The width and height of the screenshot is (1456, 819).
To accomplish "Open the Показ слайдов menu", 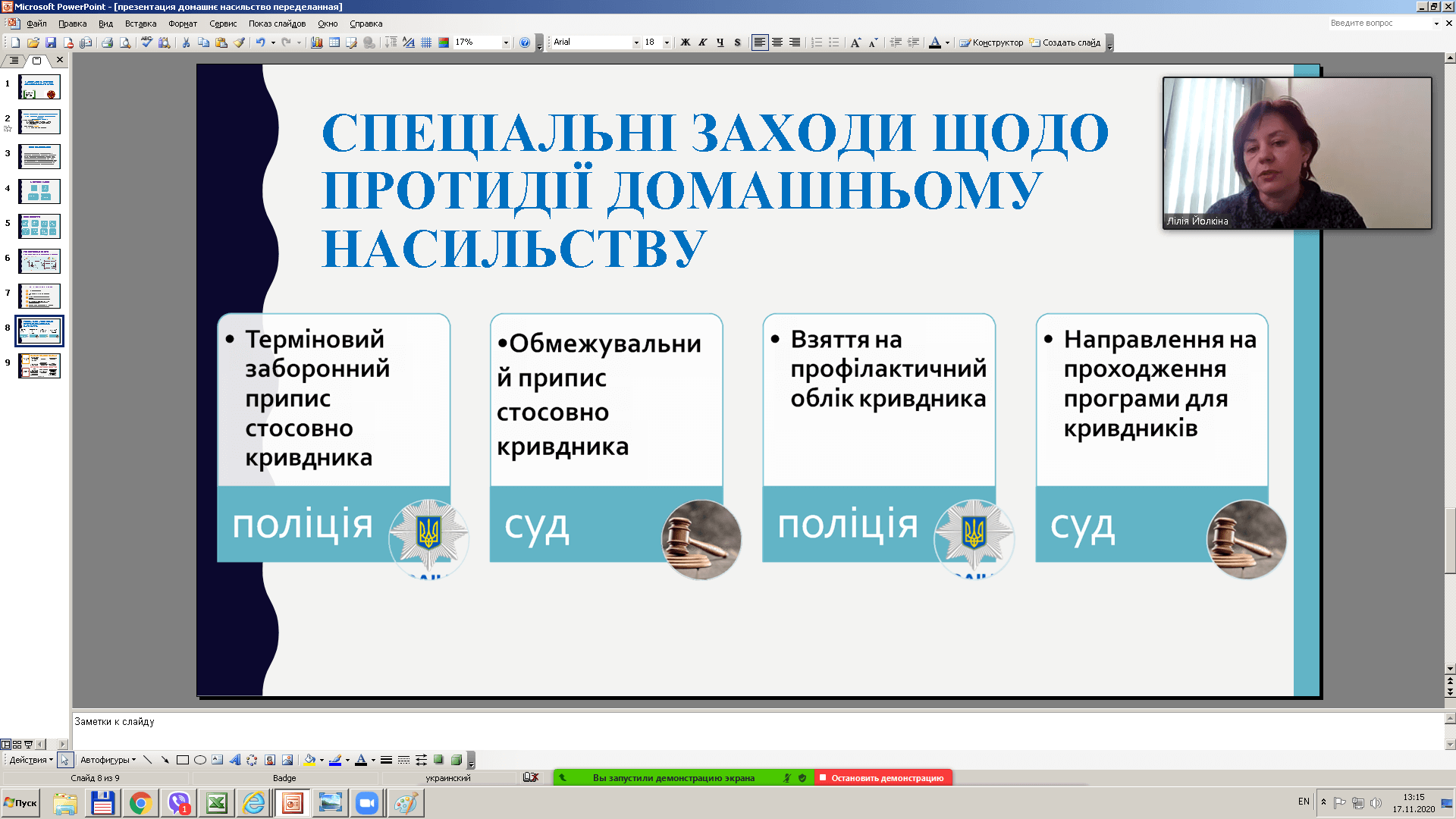I will coord(277,24).
